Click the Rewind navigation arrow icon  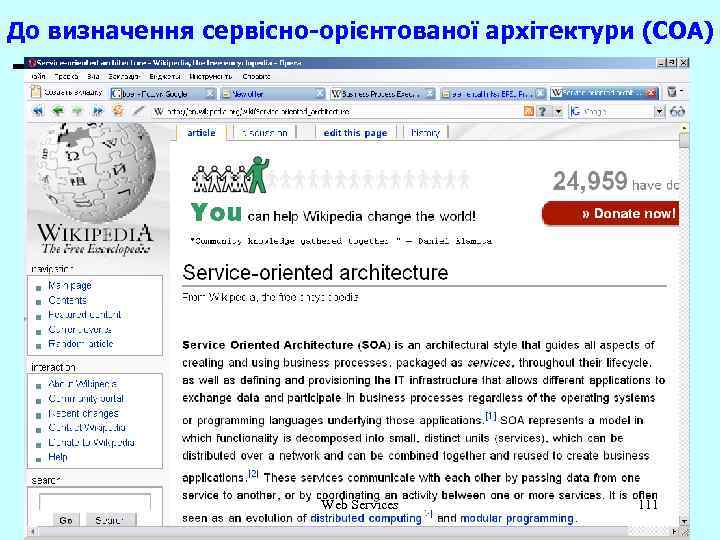(x=38, y=111)
